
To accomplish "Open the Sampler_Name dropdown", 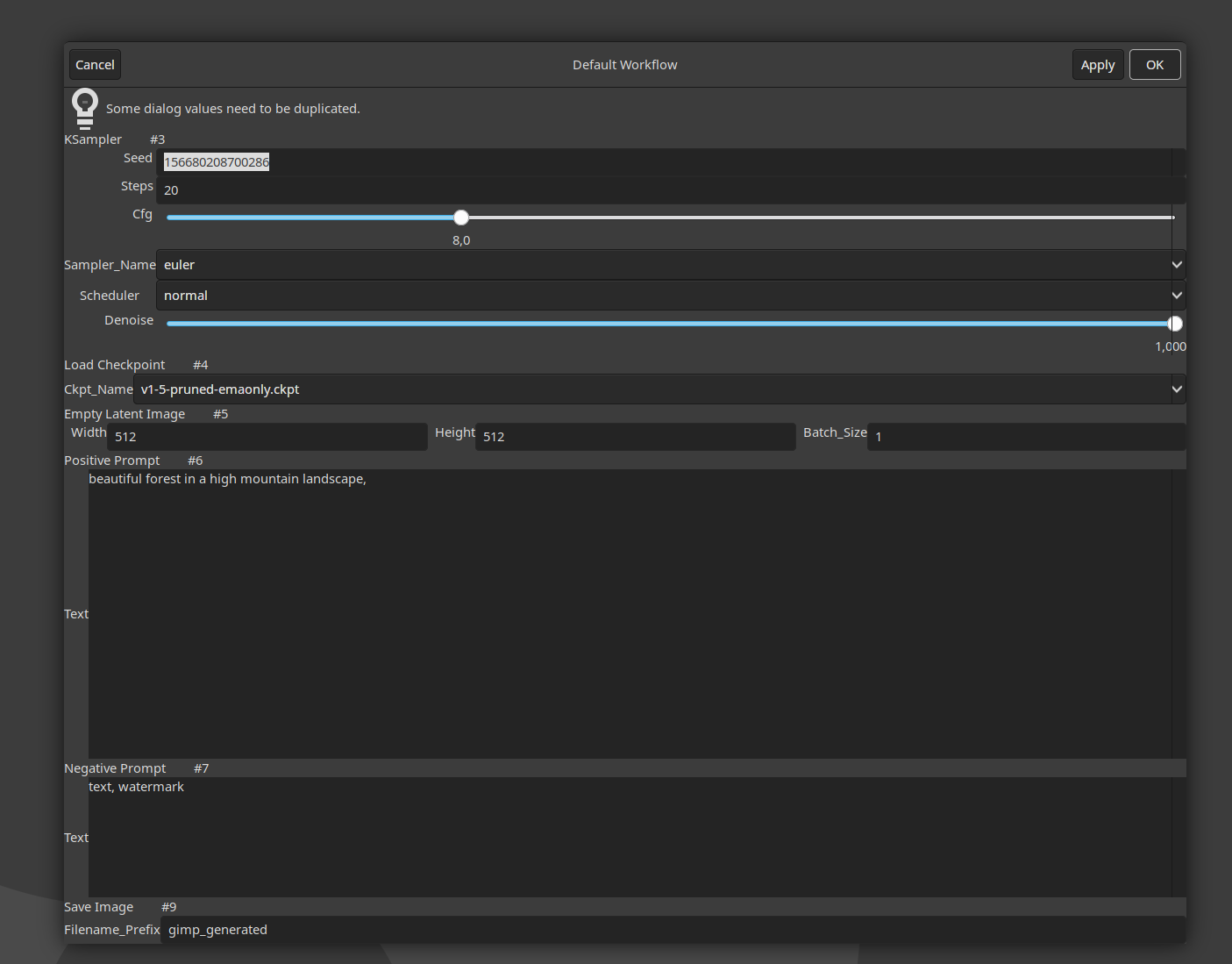I will [666, 265].
